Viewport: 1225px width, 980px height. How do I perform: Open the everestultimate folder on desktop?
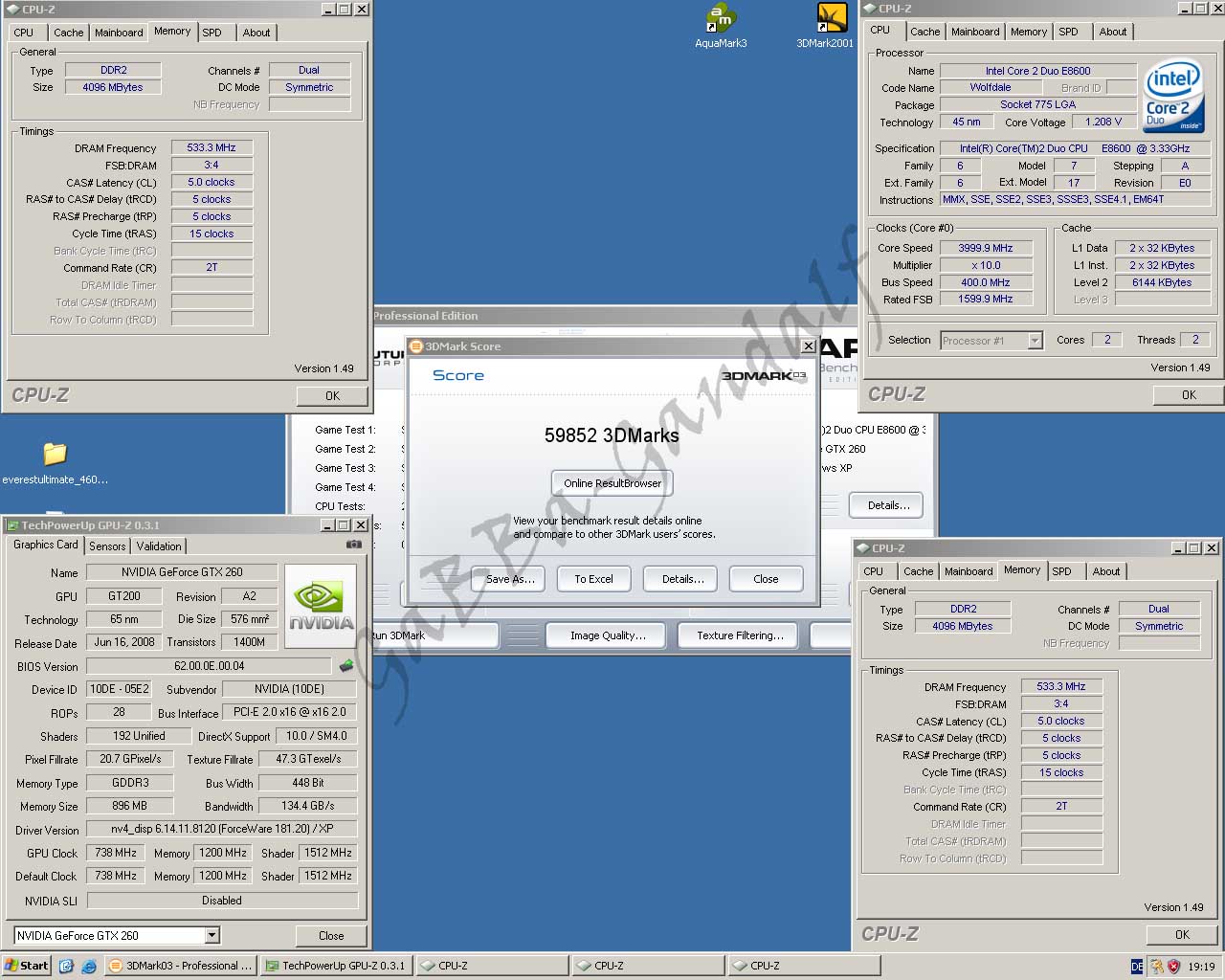(x=55, y=462)
